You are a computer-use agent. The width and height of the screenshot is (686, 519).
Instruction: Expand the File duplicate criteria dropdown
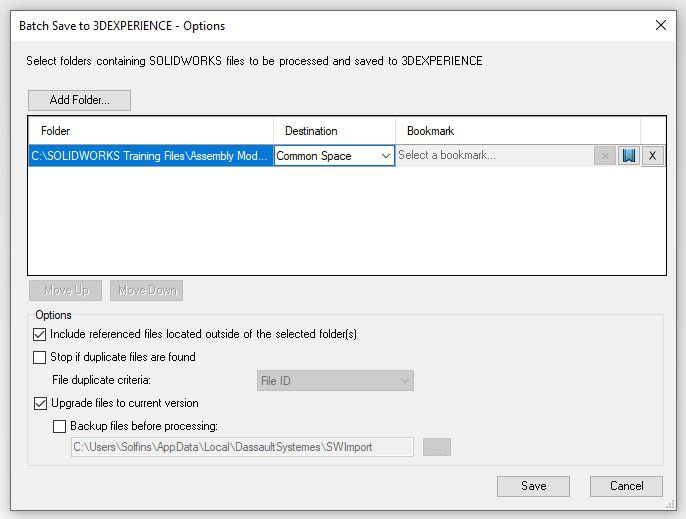pos(335,380)
